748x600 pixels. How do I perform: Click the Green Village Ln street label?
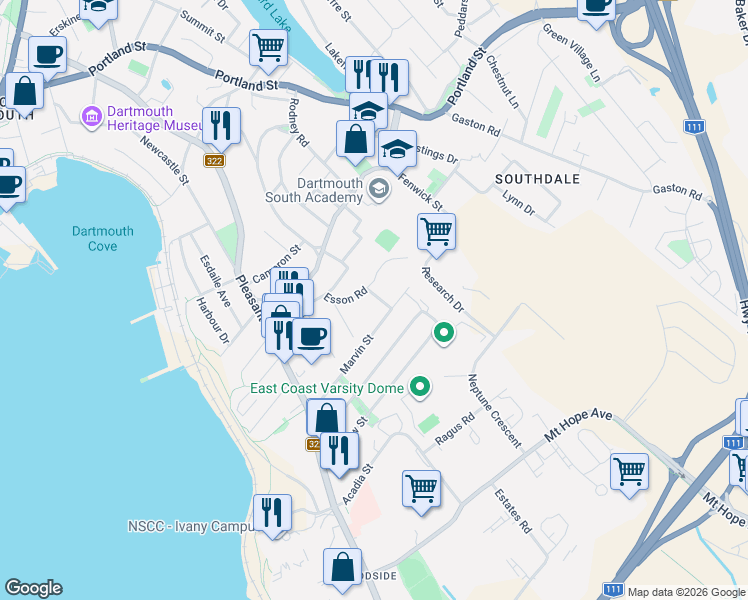571,52
